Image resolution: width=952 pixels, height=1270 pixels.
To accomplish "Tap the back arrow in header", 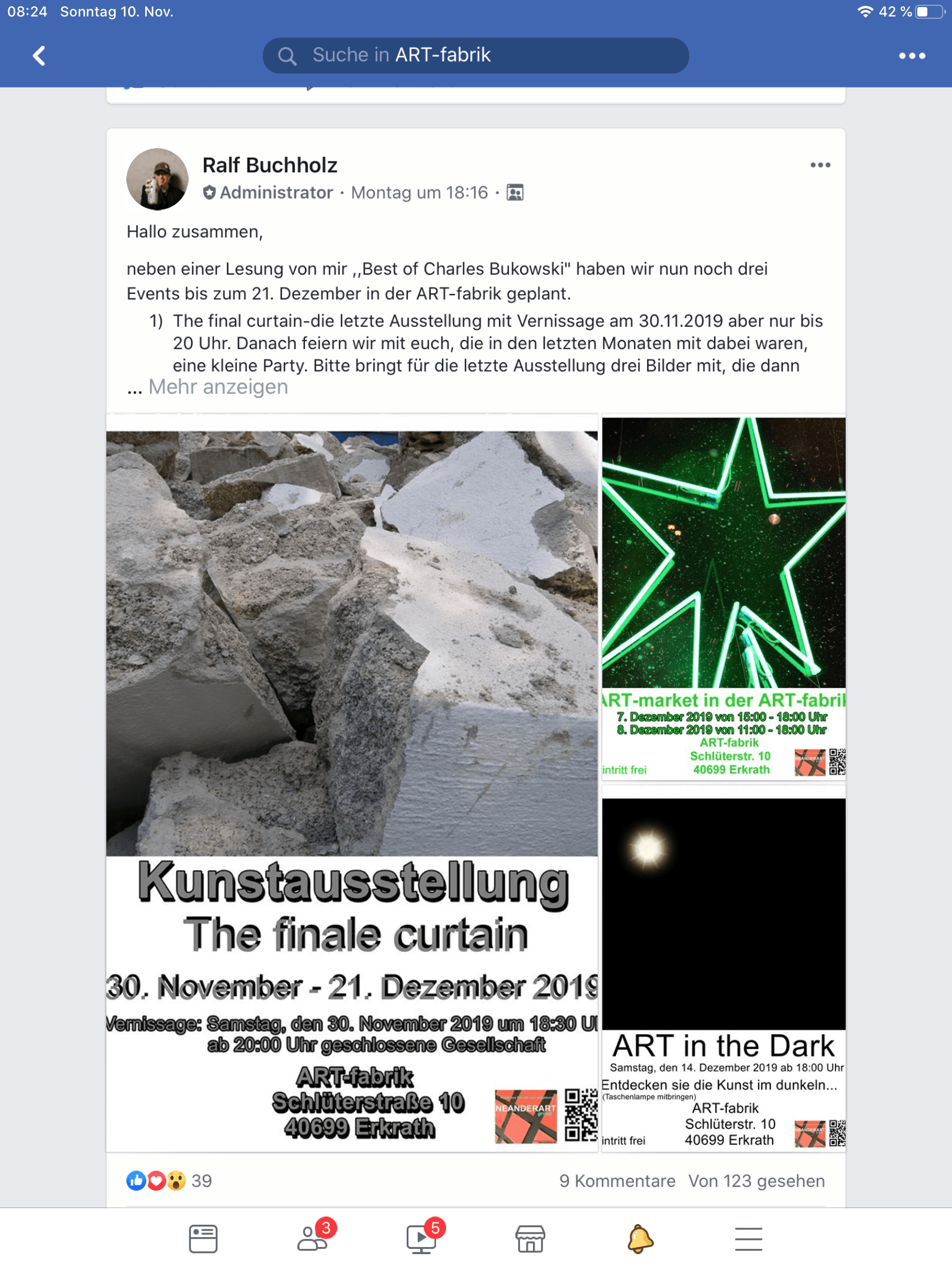I will tap(39, 56).
